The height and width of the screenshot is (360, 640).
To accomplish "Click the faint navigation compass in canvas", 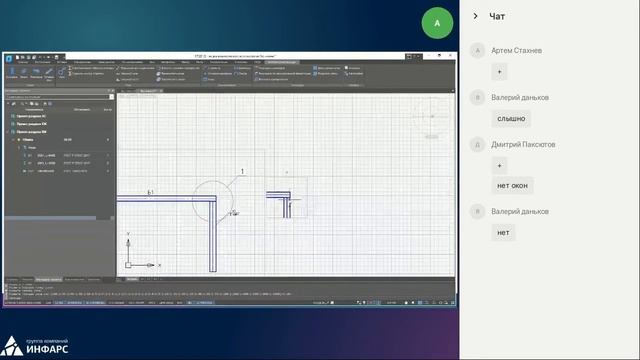I will point(432,116).
